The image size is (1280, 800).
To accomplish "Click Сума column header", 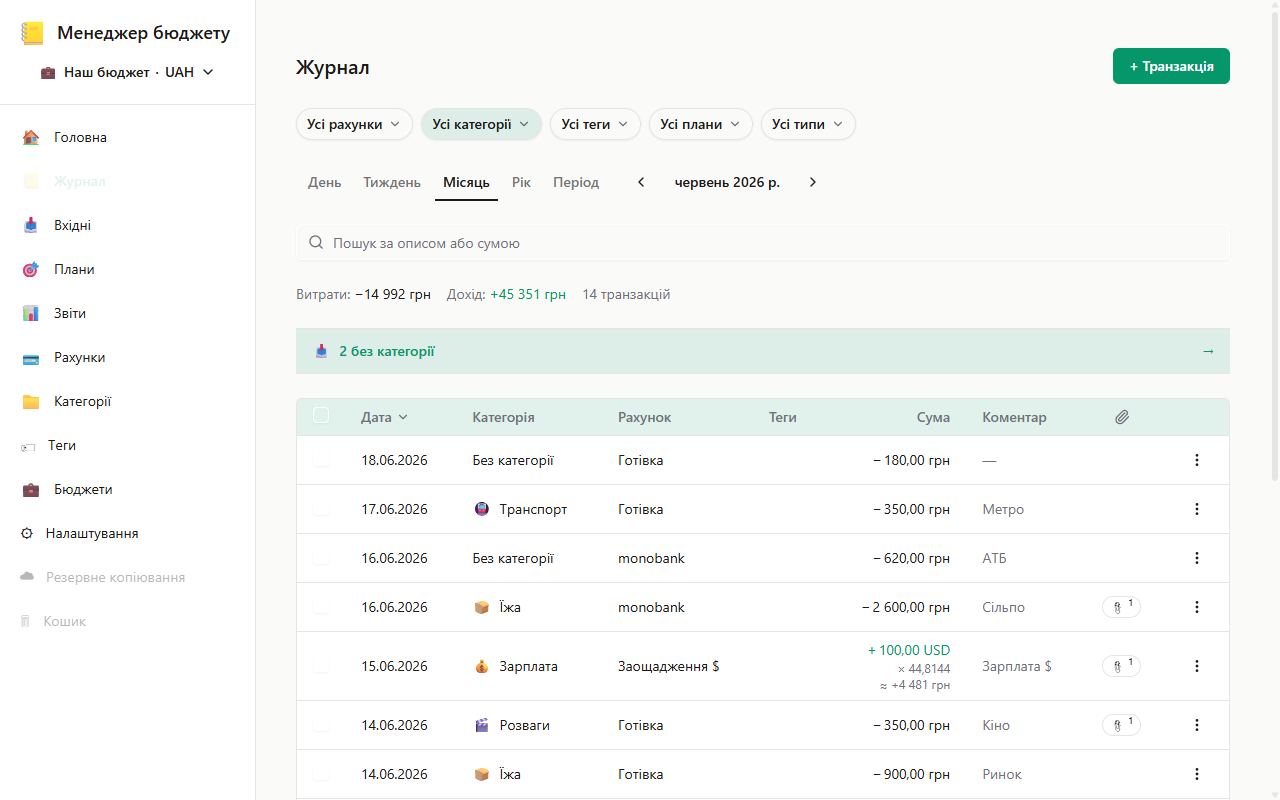I will (933, 417).
